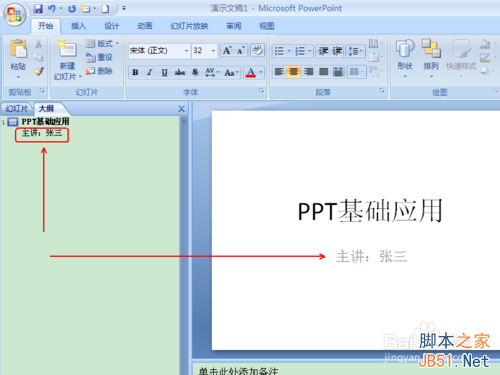Screen dimensions: 500x375
Task: Open the 剪贴板 dialog launcher
Action: [x=42, y=91]
